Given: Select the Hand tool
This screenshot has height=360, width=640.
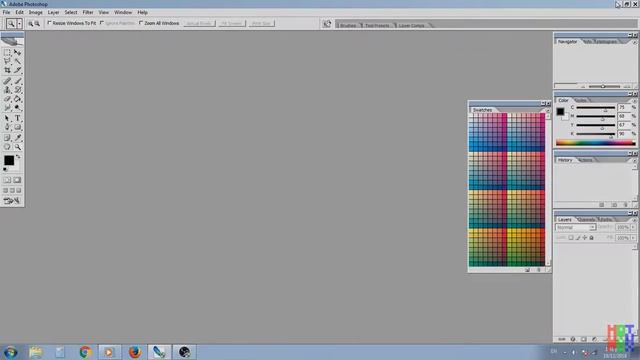Looking at the screenshot, I should pos(7,147).
